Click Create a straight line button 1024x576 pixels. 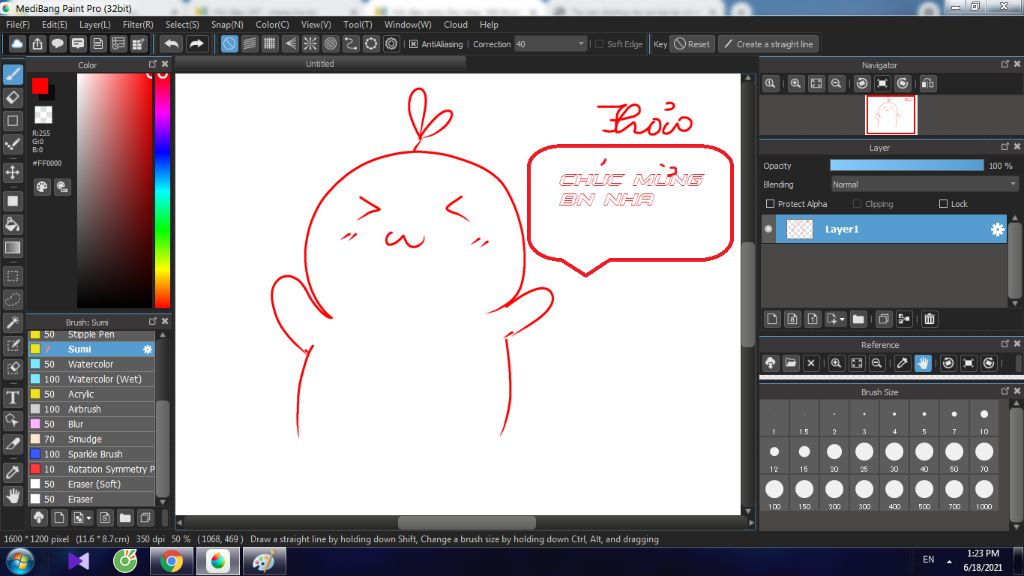click(x=769, y=44)
